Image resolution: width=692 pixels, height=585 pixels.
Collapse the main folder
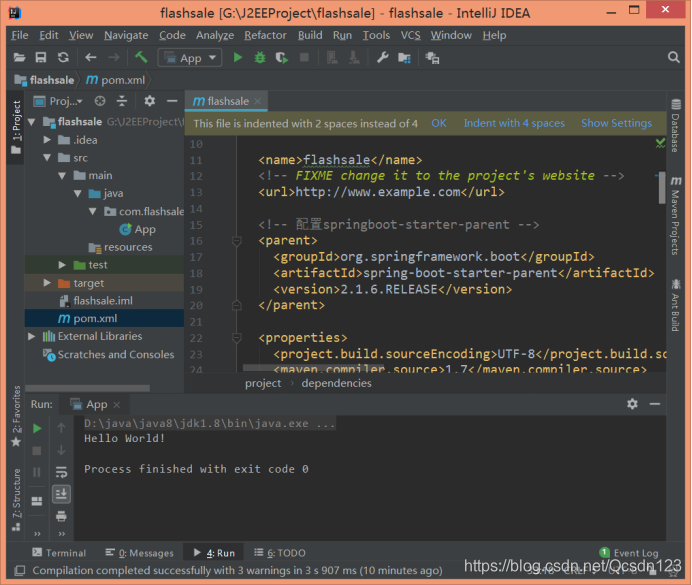62,176
